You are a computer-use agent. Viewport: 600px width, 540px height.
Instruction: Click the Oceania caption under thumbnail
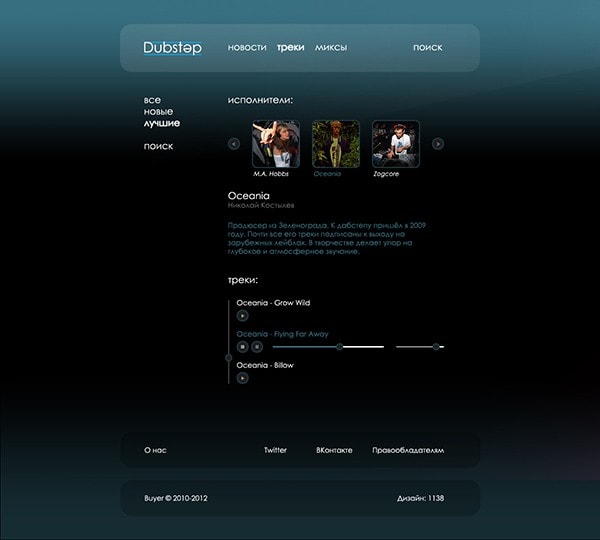[x=327, y=174]
